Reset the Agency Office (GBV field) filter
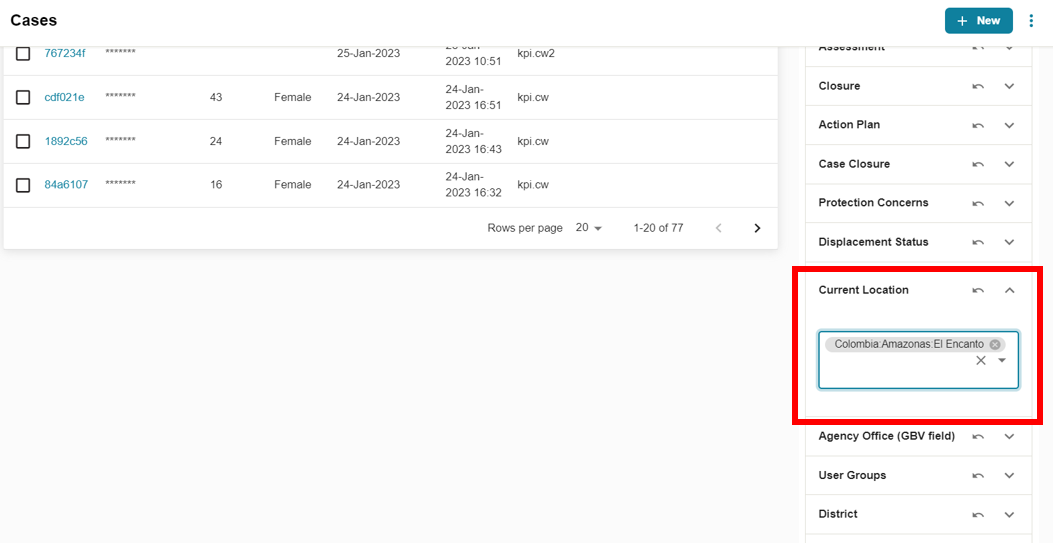 point(978,436)
